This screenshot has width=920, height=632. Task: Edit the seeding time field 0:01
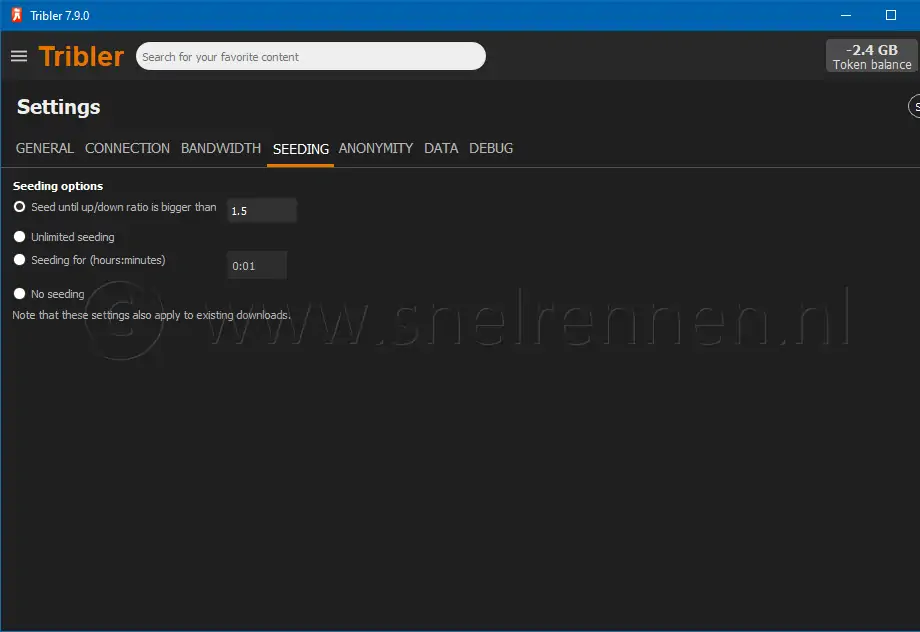click(257, 265)
